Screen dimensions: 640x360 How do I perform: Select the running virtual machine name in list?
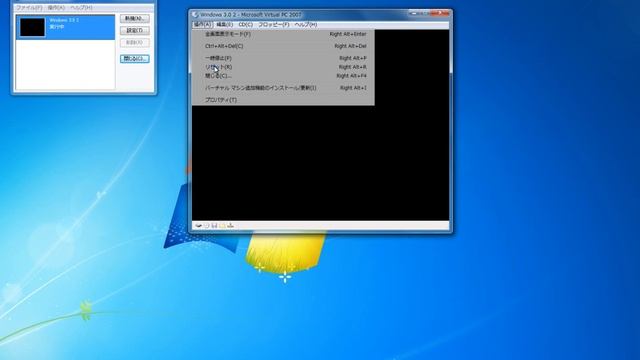(x=64, y=20)
